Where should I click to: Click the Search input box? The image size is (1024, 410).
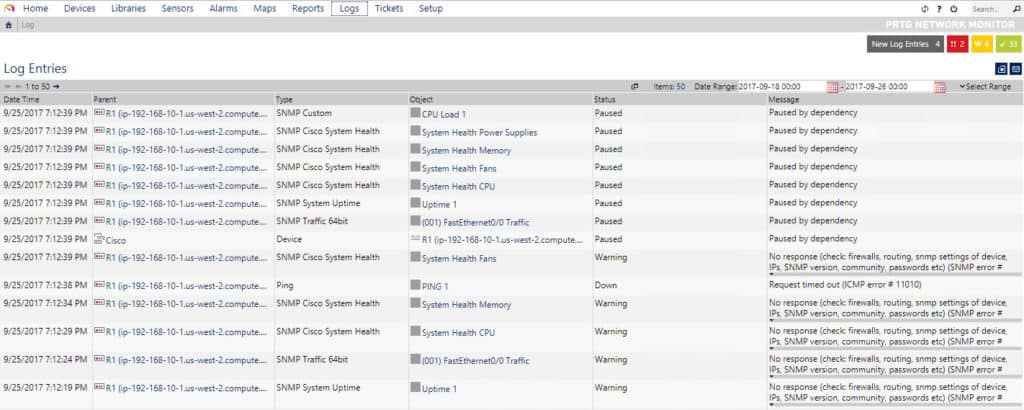coord(989,9)
